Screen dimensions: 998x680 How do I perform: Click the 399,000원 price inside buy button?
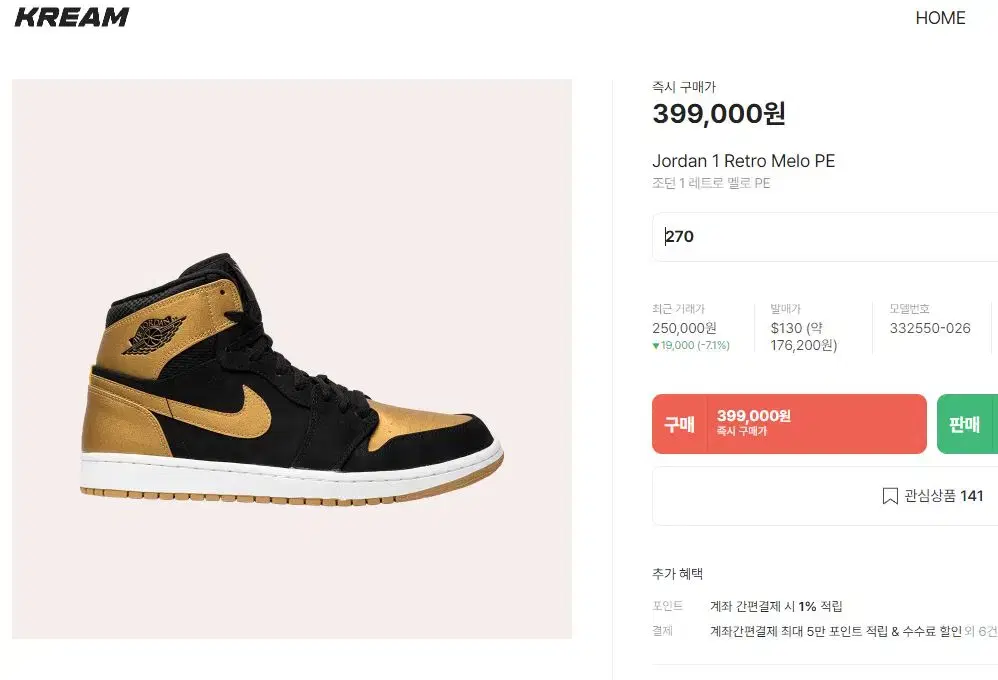pyautogui.click(x=754, y=416)
